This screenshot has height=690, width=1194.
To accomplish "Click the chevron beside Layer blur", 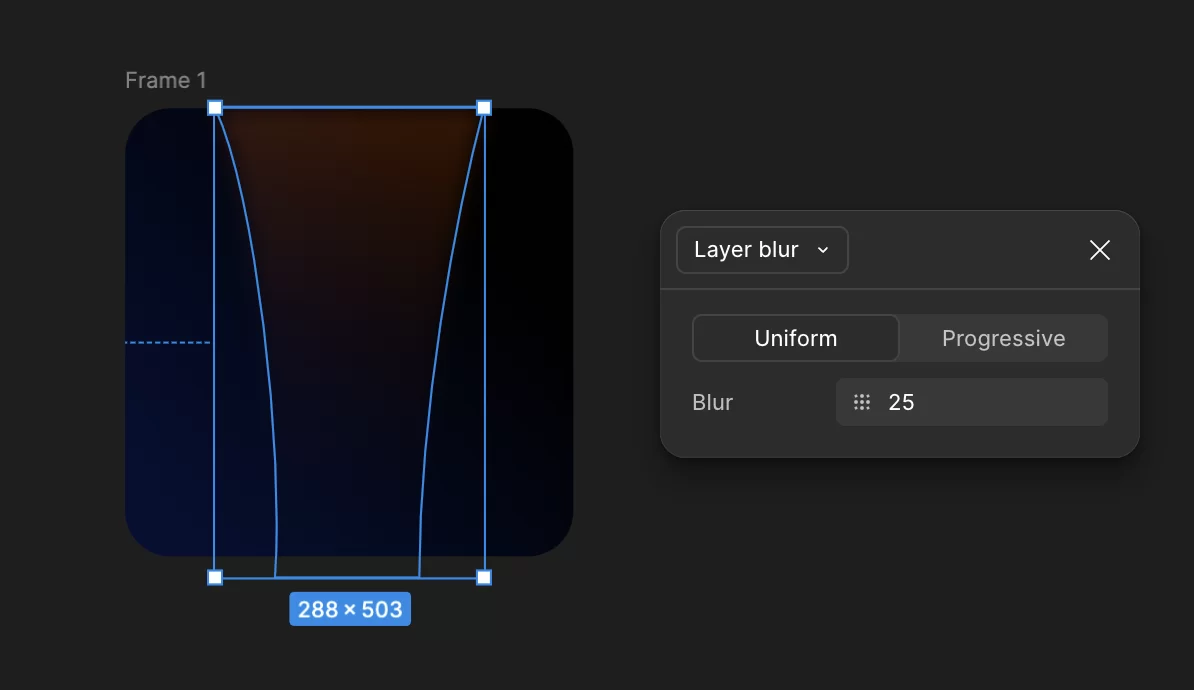I will point(823,250).
